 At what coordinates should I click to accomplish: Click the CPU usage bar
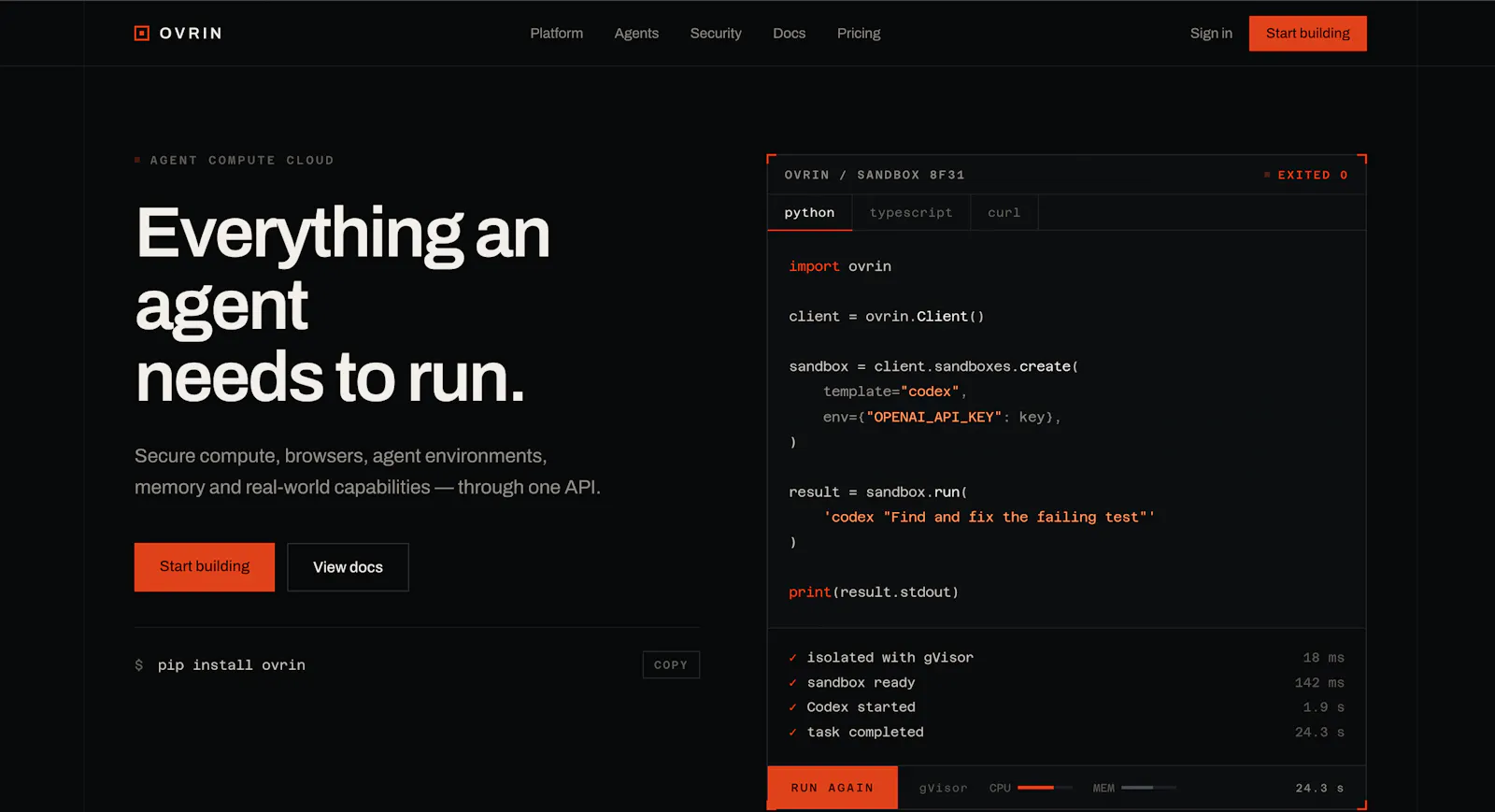click(1045, 788)
